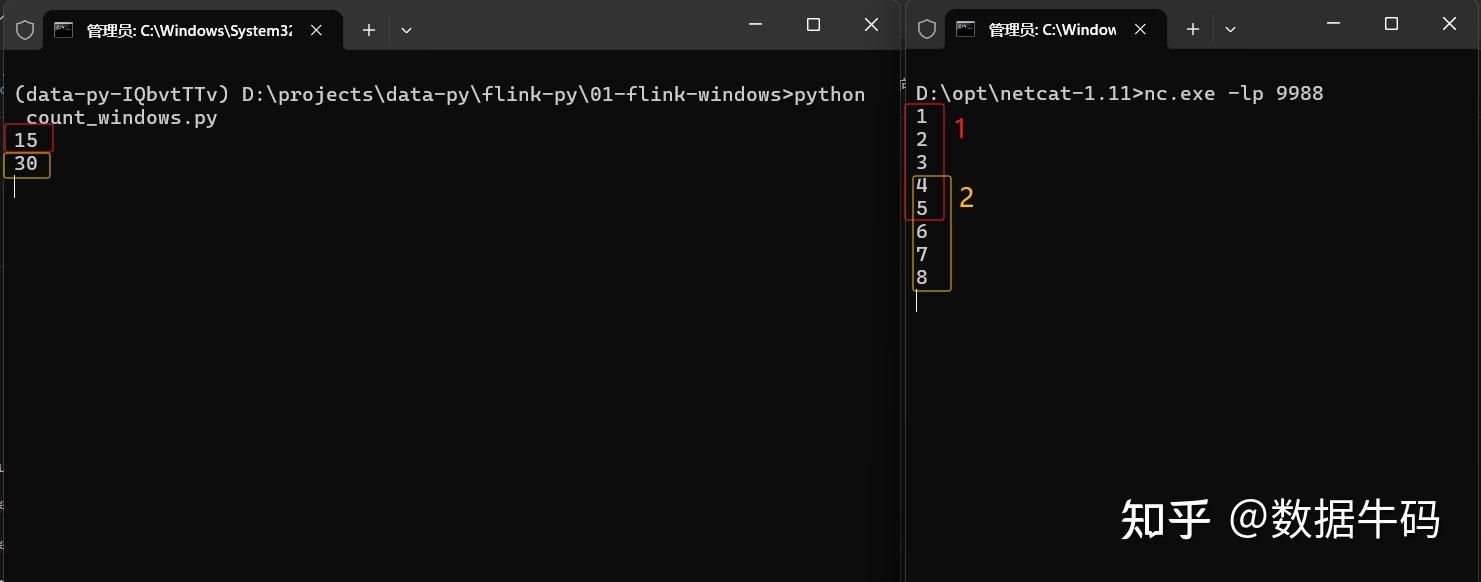Minimize the Python flink terminal window
The image size is (1481, 582).
point(756,24)
